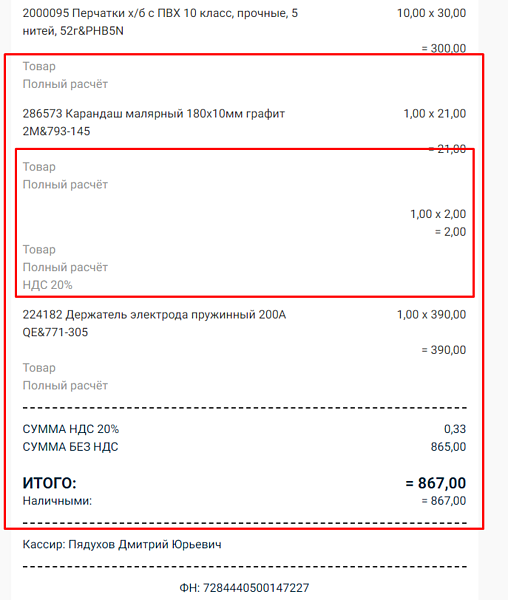Click the 865,00 amount without VAT

click(448, 447)
